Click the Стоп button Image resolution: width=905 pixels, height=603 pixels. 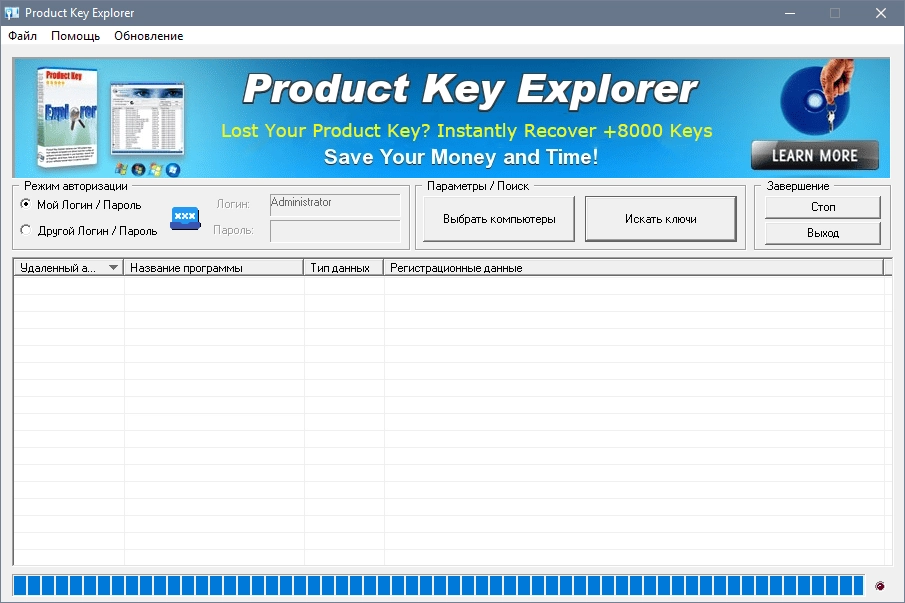[x=823, y=207]
